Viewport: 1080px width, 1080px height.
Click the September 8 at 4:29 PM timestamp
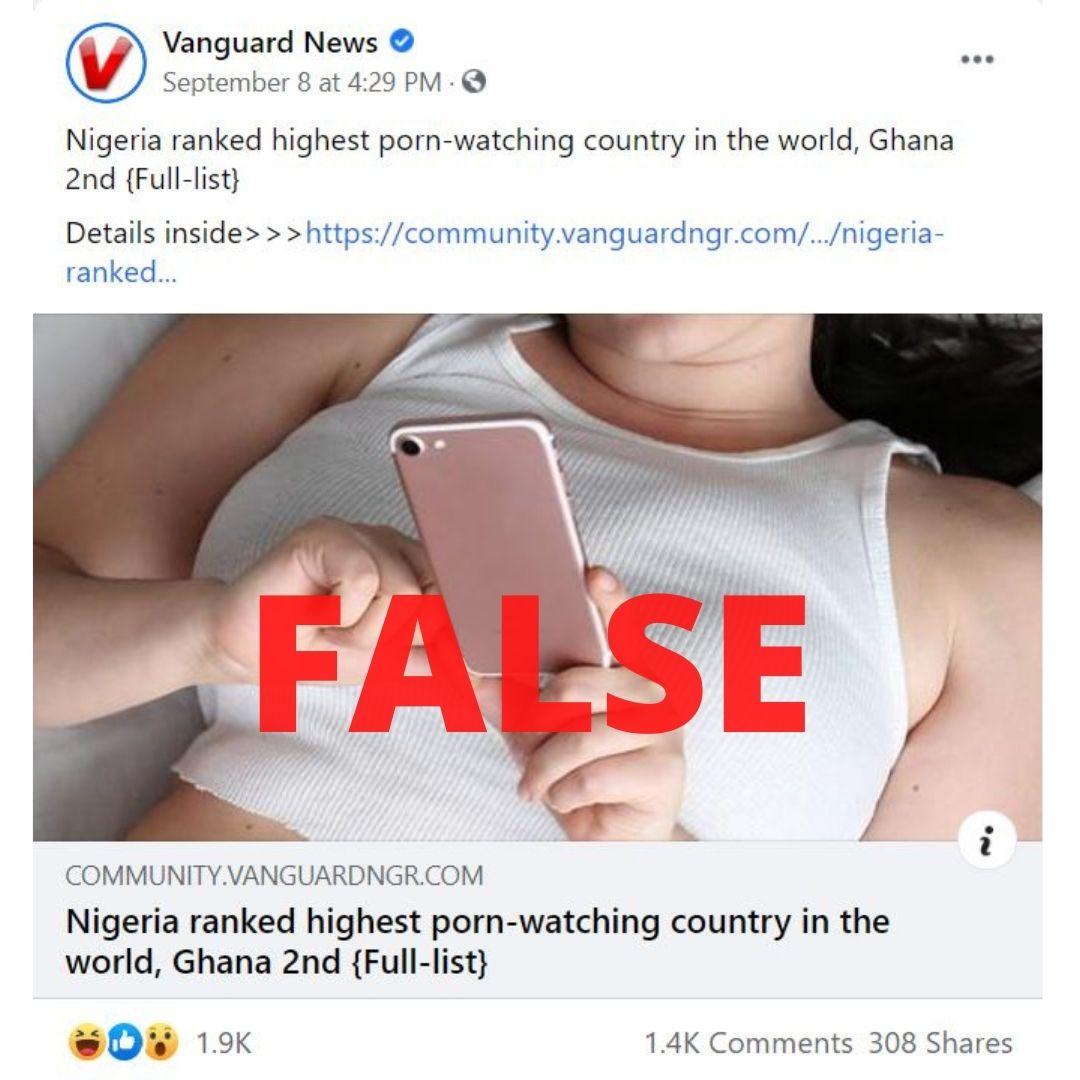click(302, 83)
